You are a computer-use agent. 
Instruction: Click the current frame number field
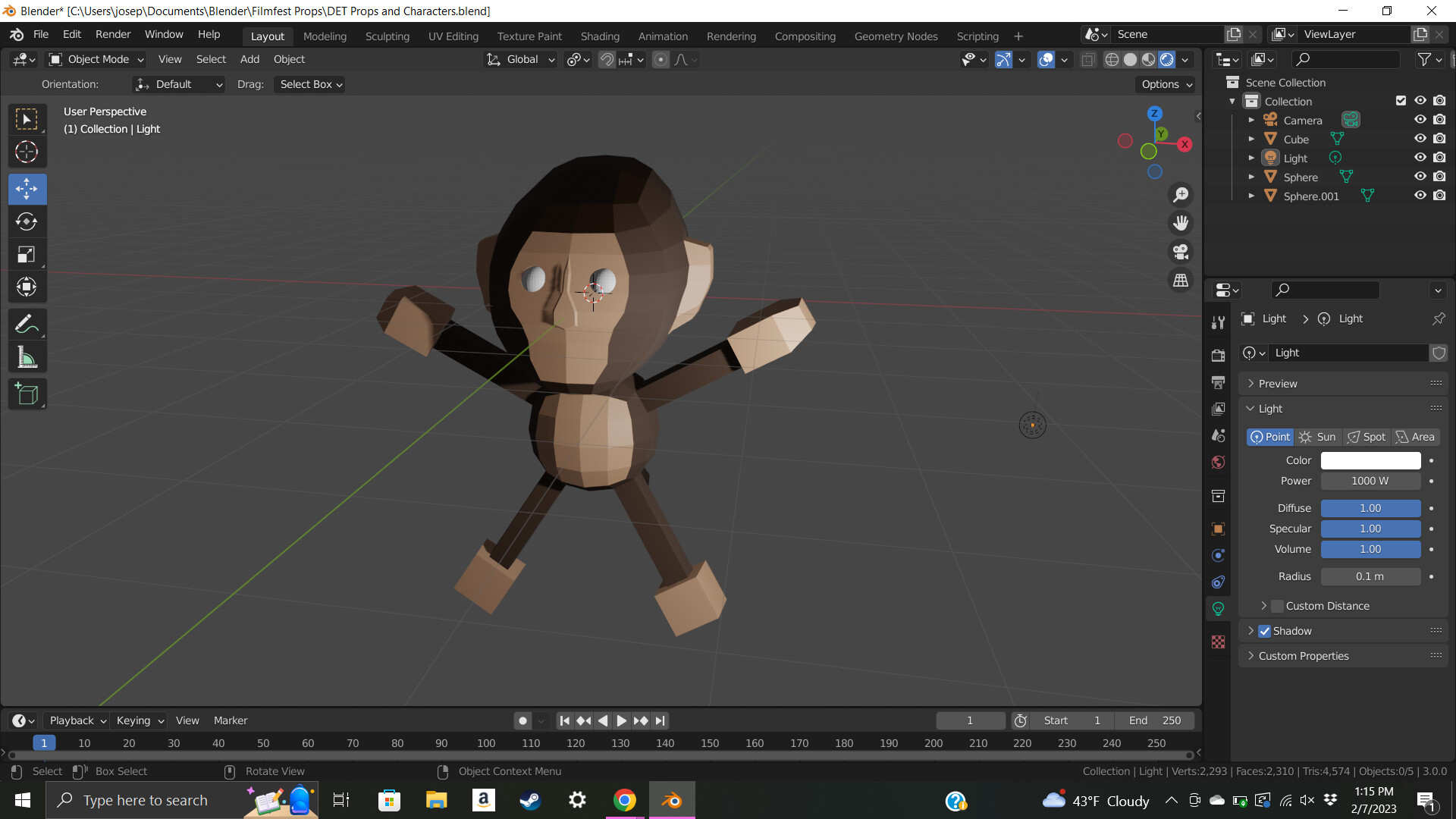tap(970, 720)
